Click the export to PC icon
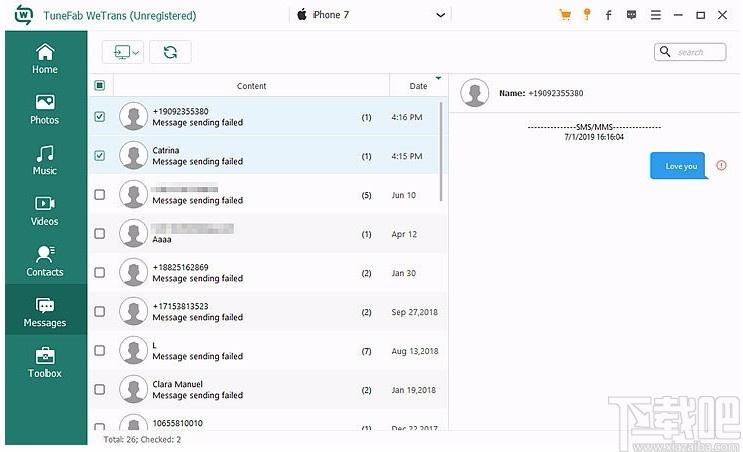 tap(122, 52)
